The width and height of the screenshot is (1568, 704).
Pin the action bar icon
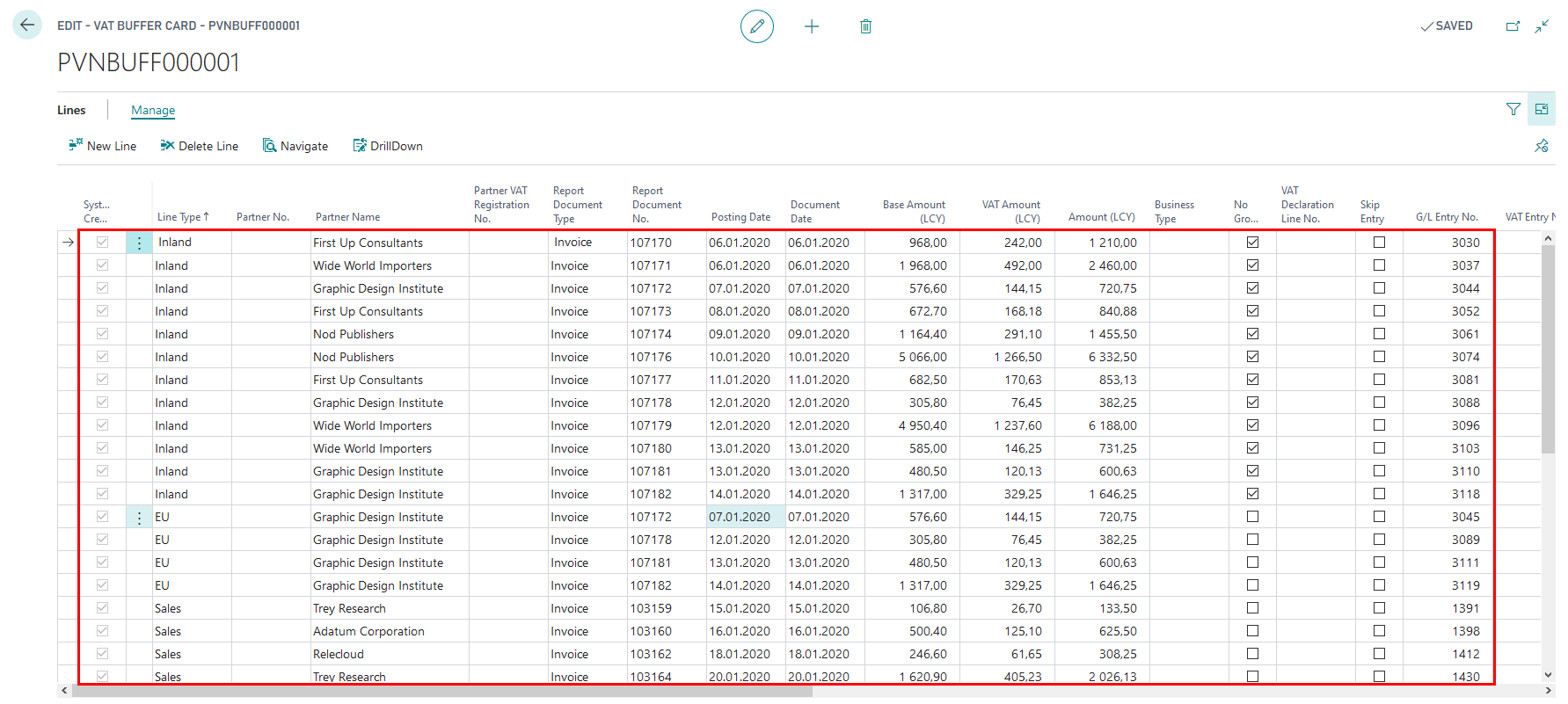pos(1542,146)
